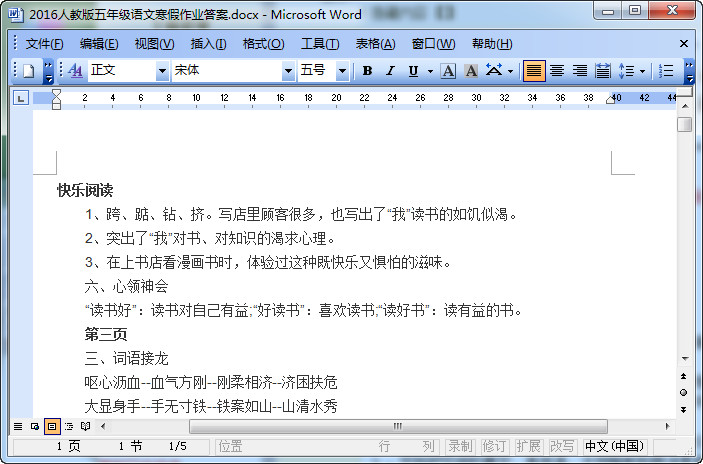Click the Word icon in title bar
The height and width of the screenshot is (464, 703).
coord(16,15)
